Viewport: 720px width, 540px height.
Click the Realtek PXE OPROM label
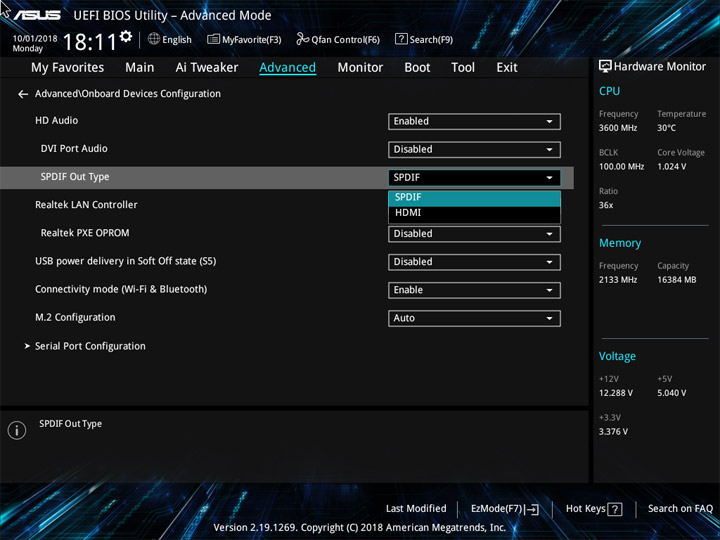pos(85,233)
